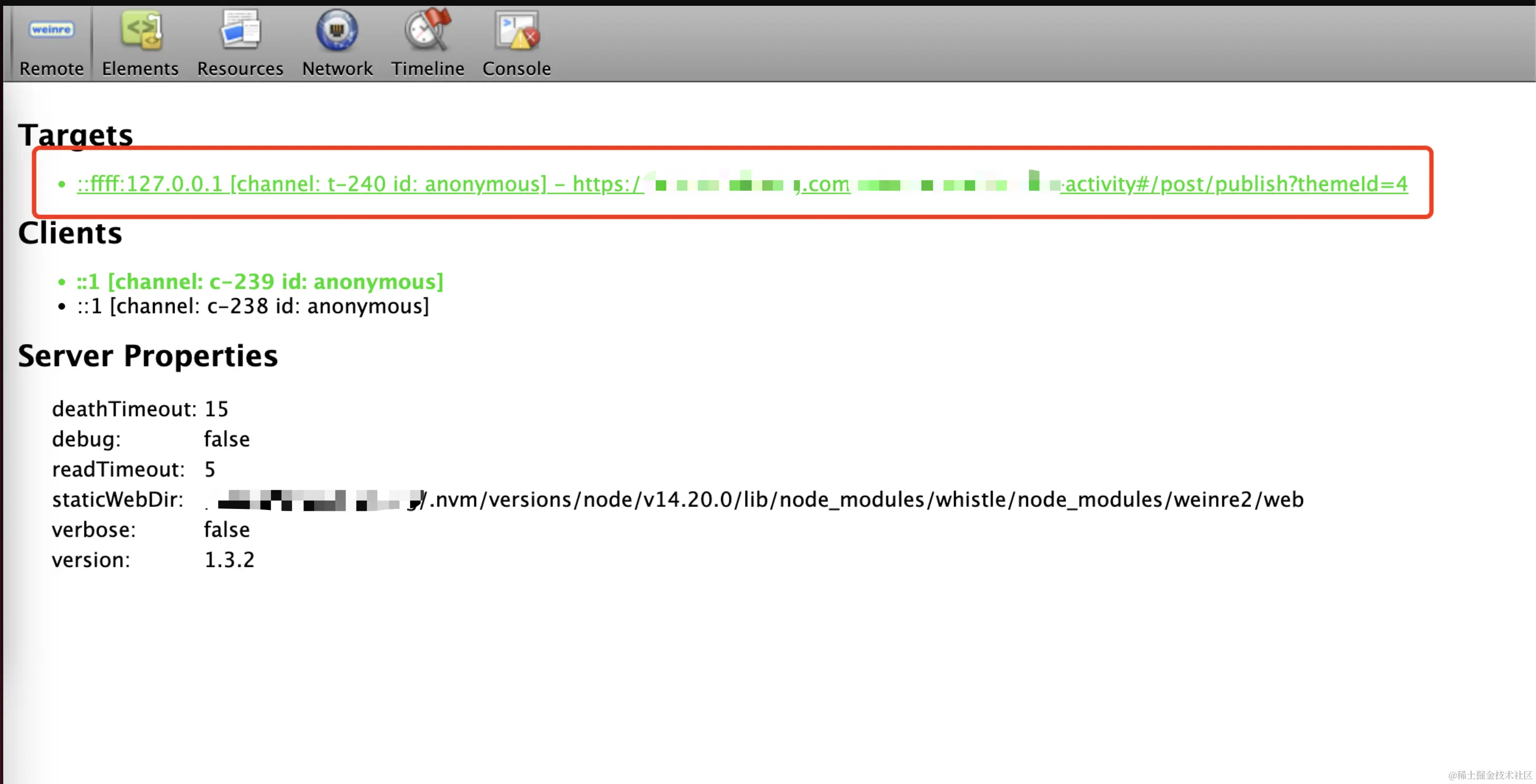Click the Timeline toolbar label
Viewport: 1536px width, 784px height.
click(427, 68)
